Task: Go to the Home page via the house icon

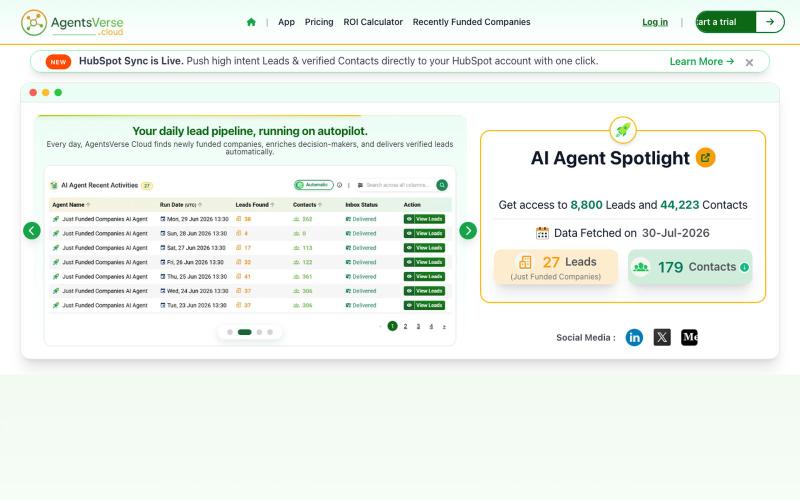Action: tap(251, 22)
